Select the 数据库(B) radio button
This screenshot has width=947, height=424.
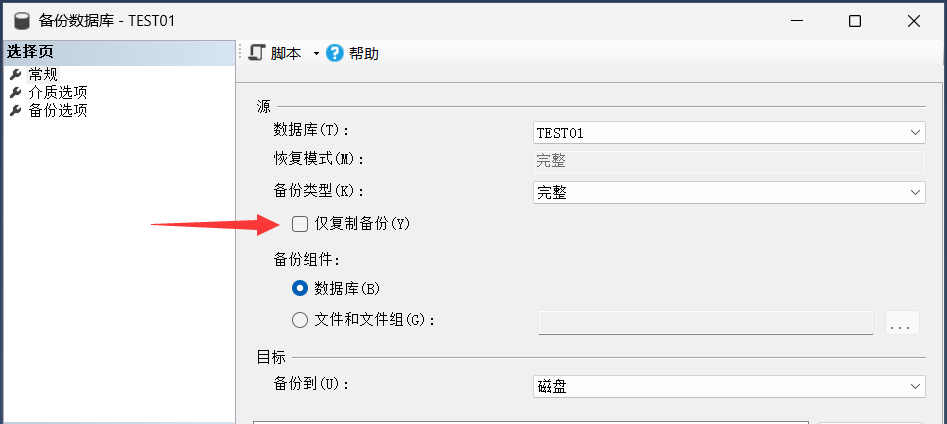300,288
